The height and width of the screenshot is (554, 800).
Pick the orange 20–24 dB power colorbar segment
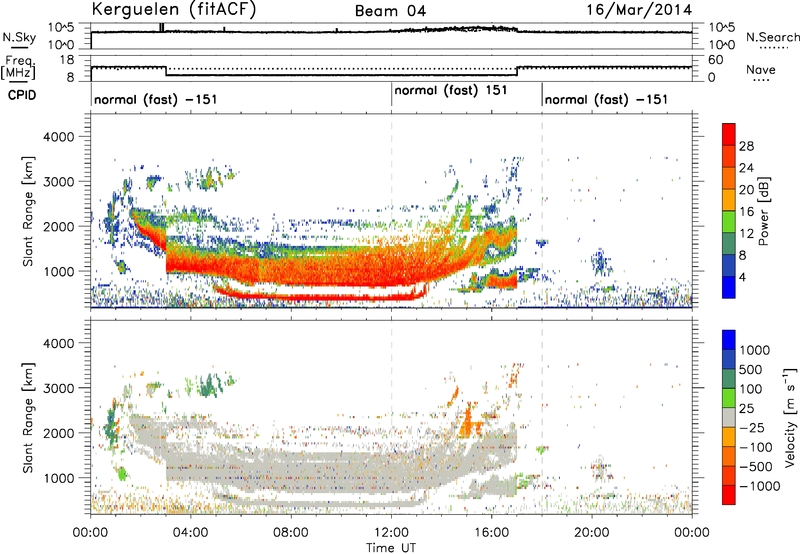pos(729,178)
